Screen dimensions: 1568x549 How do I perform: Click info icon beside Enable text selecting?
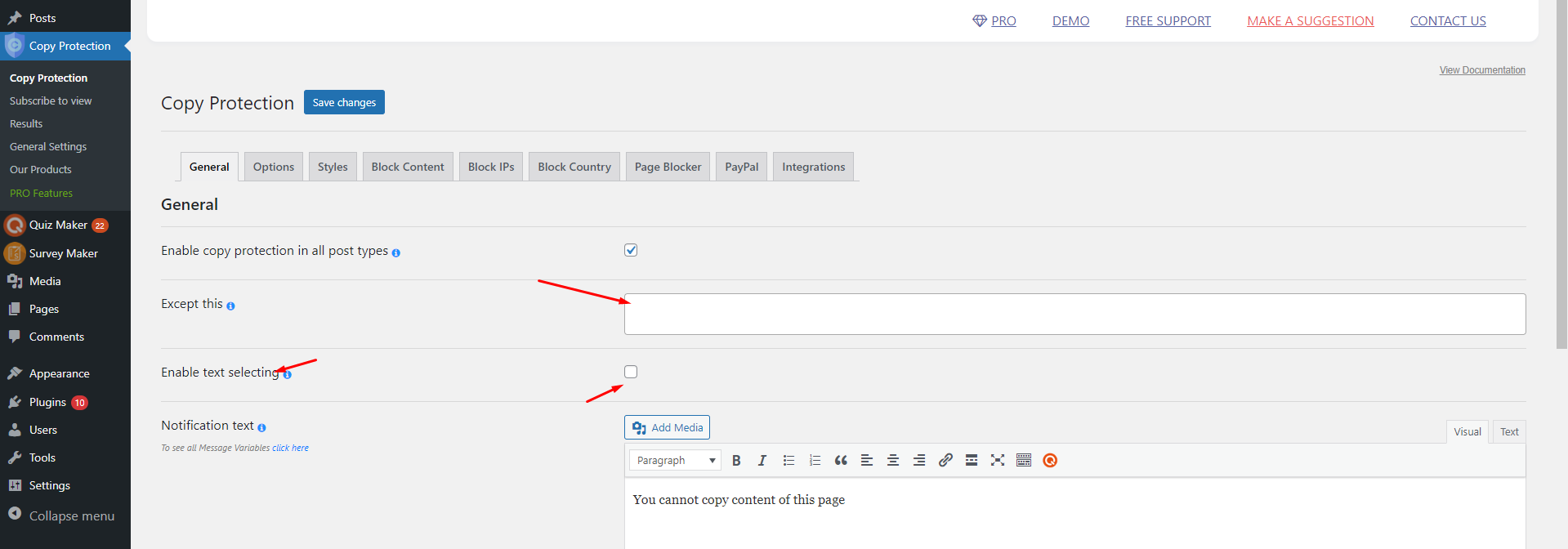pyautogui.click(x=287, y=374)
